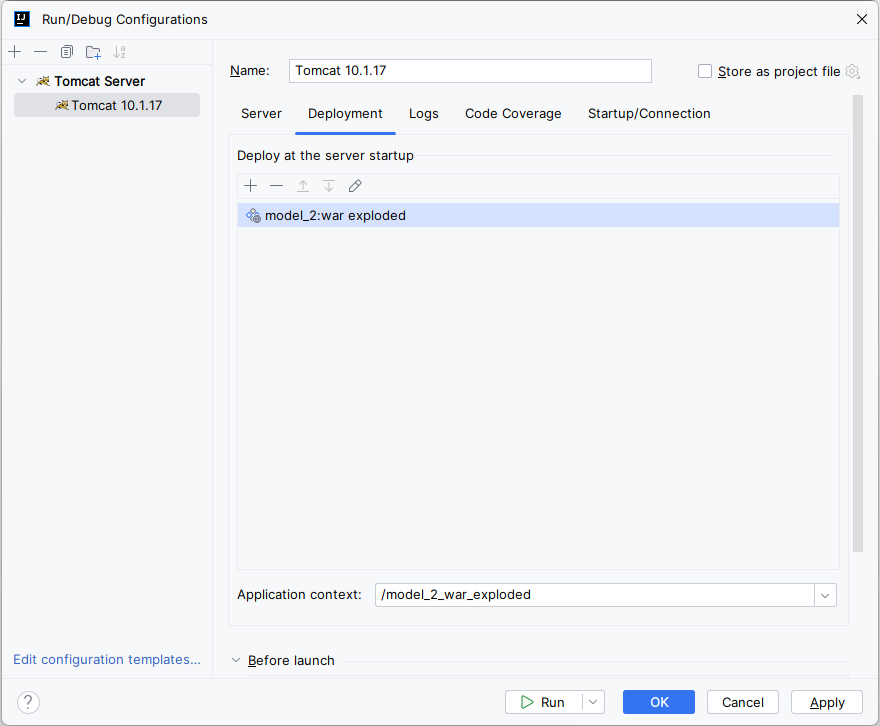The width and height of the screenshot is (880, 726).
Task: Select Tomcat 10.1.17 in the configuration tree
Action: click(107, 105)
